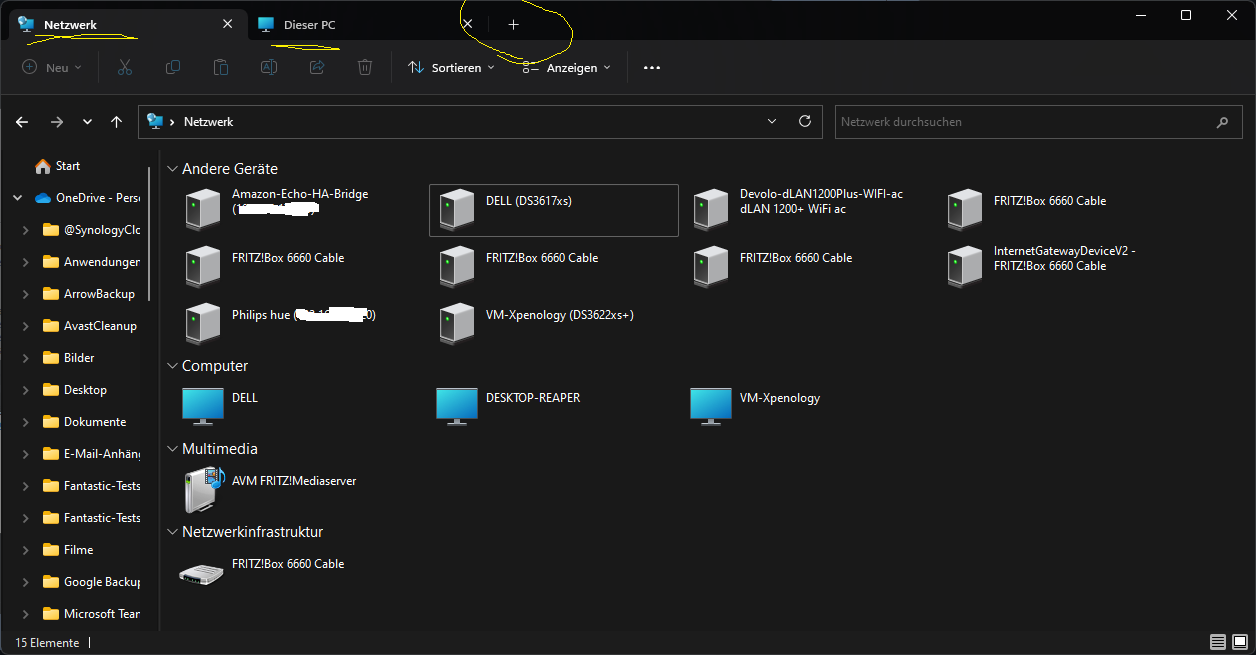Open the @SynologyCloud folder in the sidebar
The width and height of the screenshot is (1256, 655).
tap(91, 230)
